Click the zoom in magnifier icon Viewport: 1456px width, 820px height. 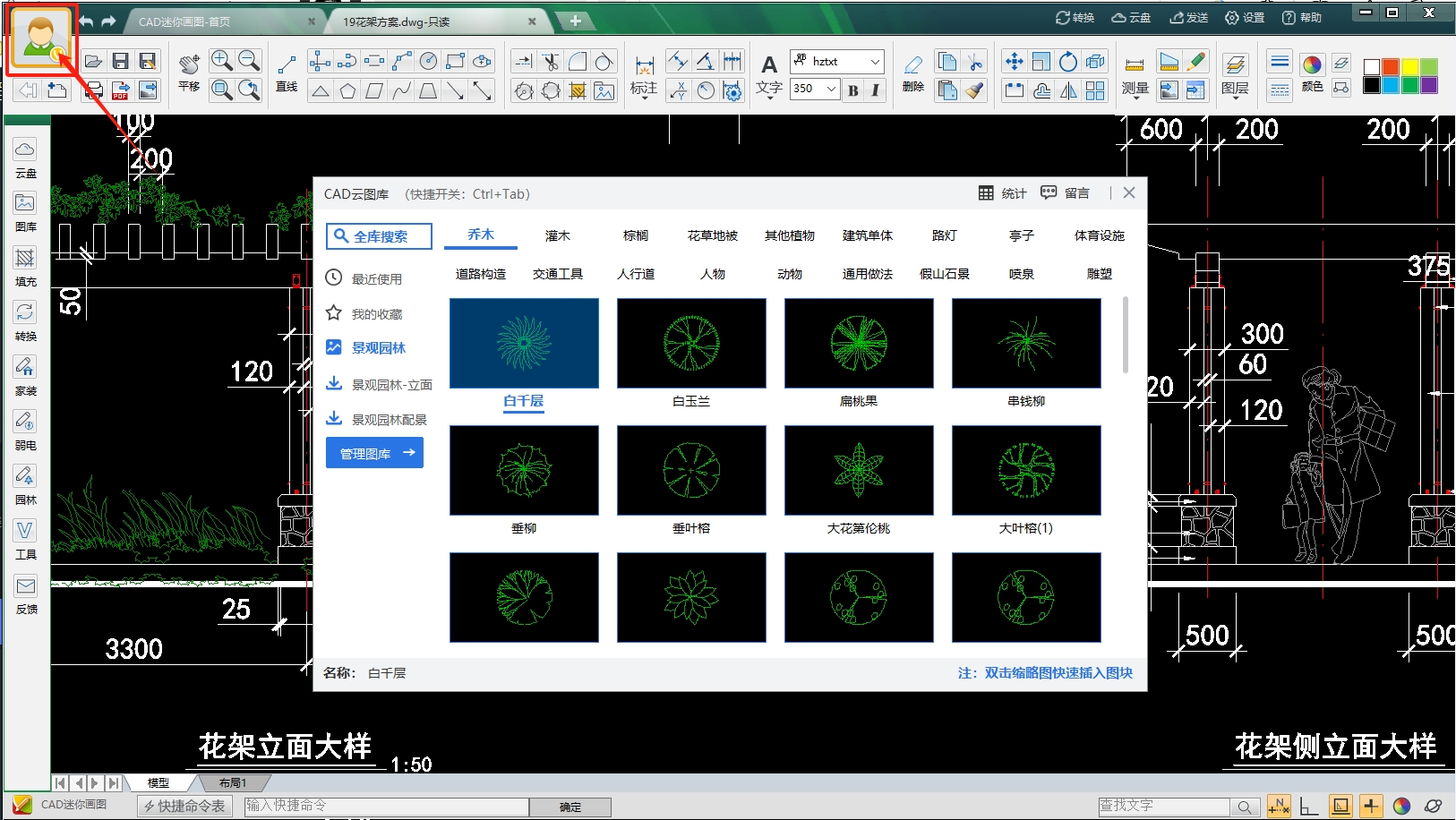coord(221,61)
